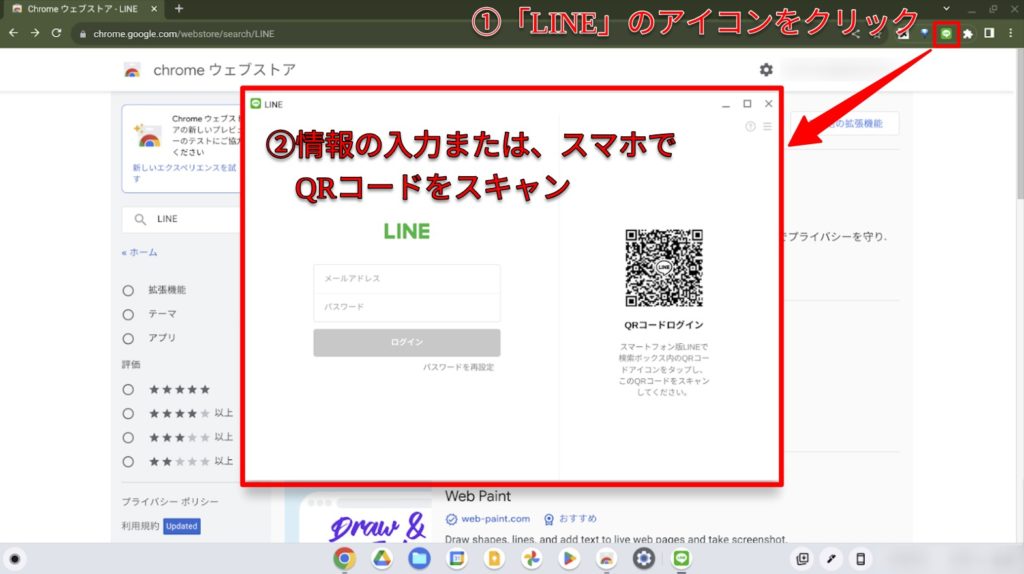Toggle the Chrome side panel icon
This screenshot has width=1024, height=574.
[989, 33]
